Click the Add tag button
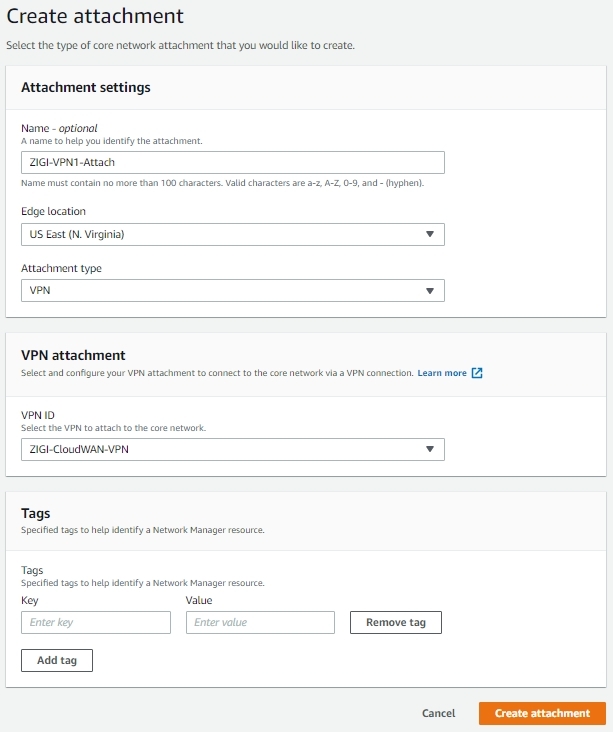613x732 pixels. 57,660
